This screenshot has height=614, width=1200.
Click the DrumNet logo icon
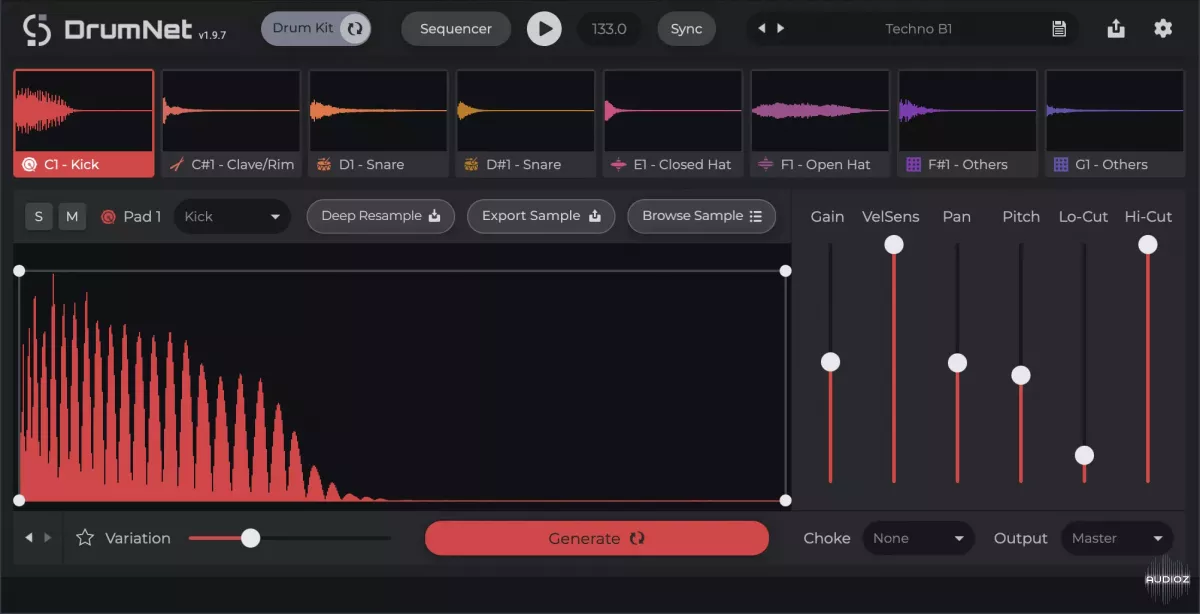[x=37, y=29]
